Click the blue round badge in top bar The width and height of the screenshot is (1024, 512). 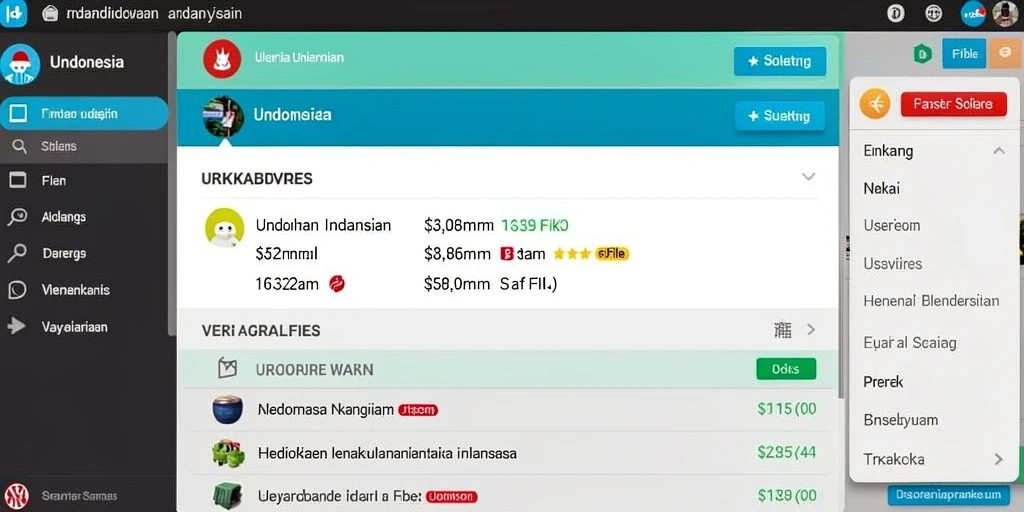973,14
